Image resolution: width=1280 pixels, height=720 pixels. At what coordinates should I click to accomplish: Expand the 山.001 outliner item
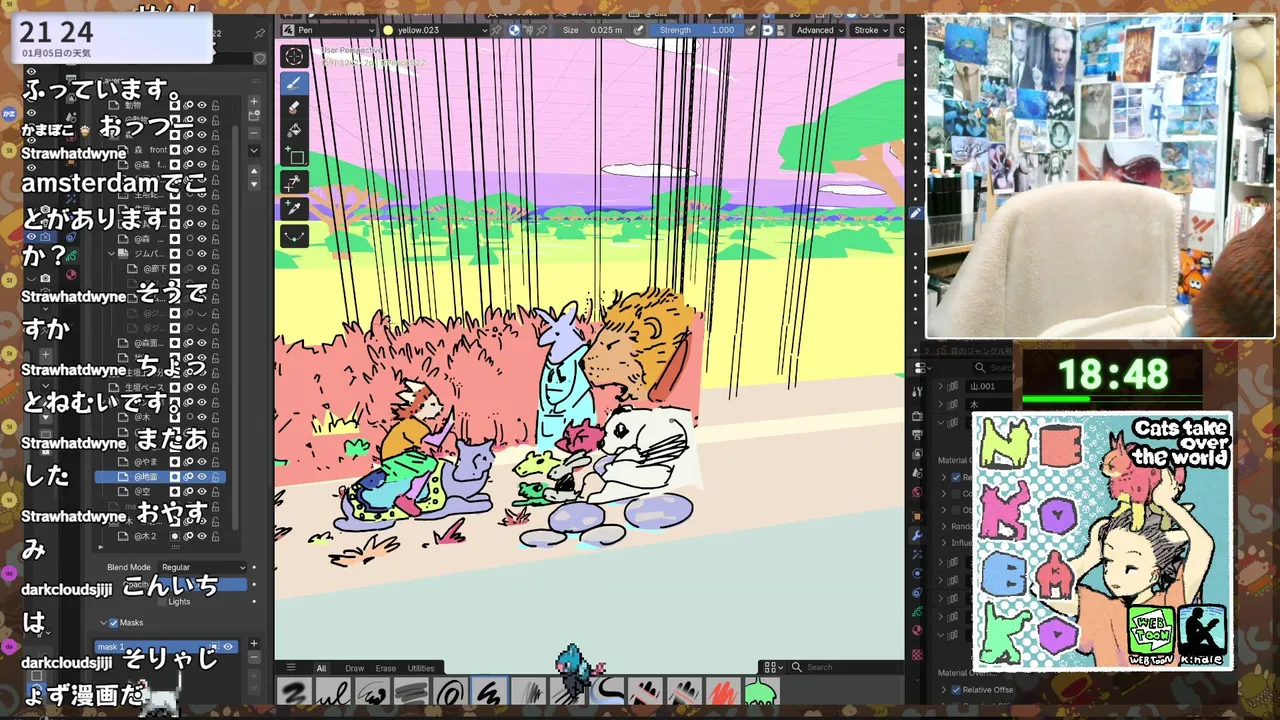941,386
